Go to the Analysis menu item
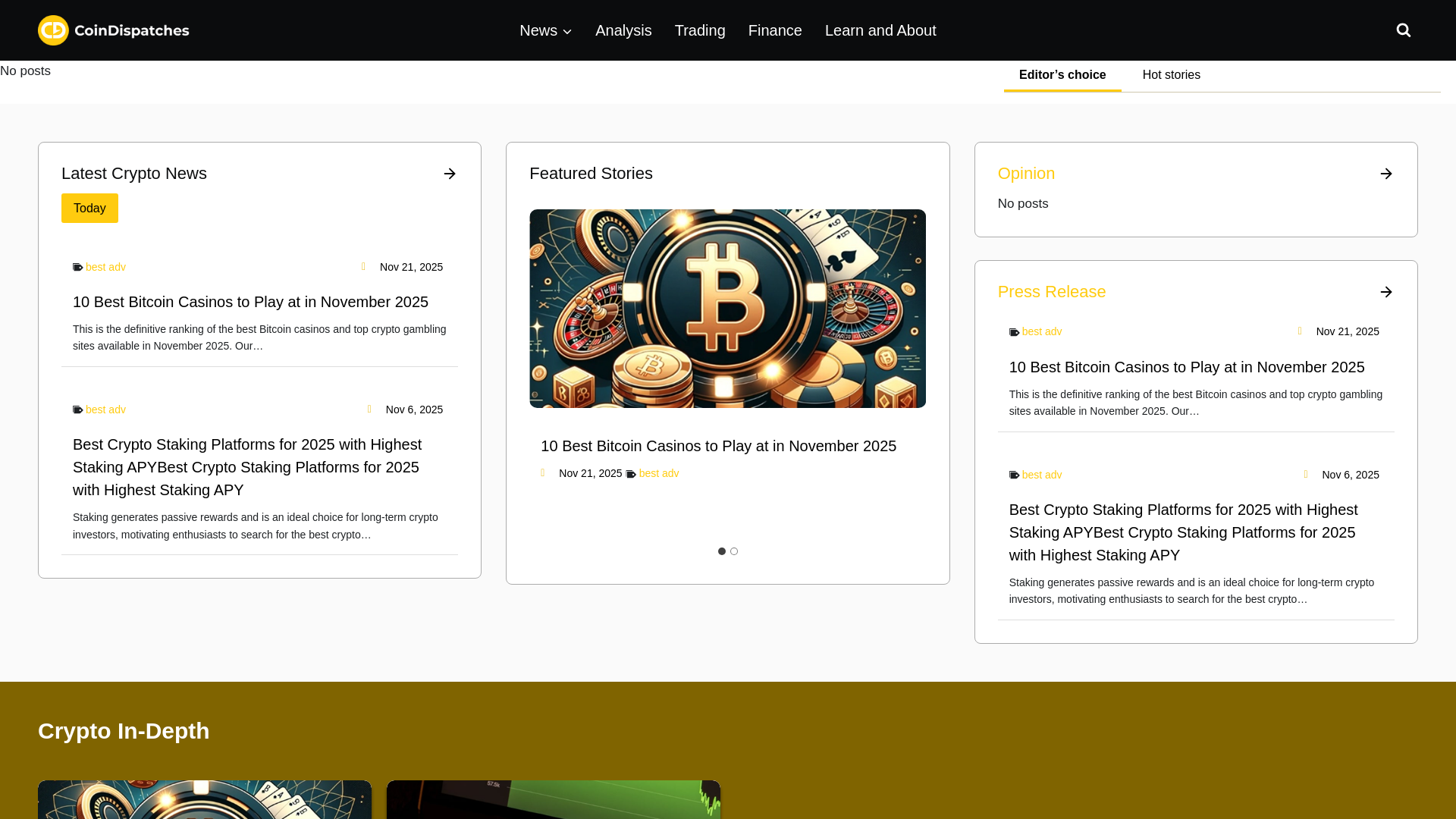Screen dimensions: 1456x819 click(623, 30)
